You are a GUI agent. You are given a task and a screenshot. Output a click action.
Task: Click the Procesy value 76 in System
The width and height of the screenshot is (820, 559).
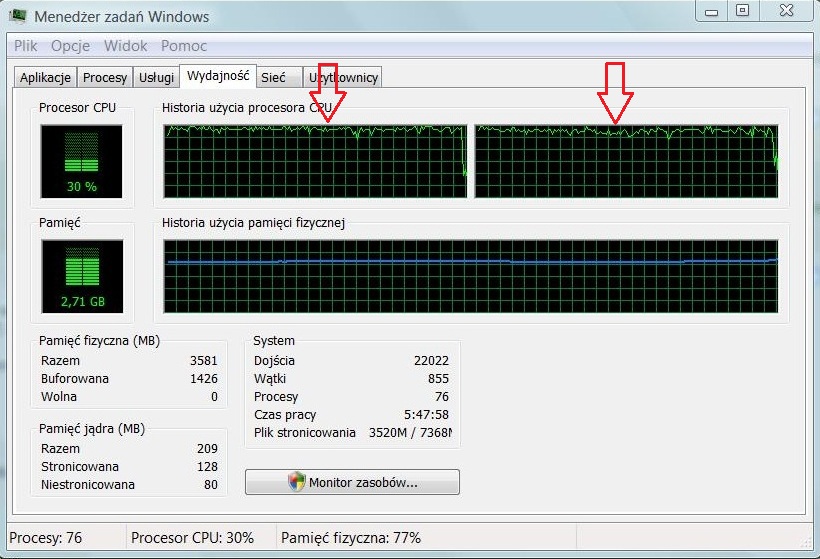click(x=442, y=396)
